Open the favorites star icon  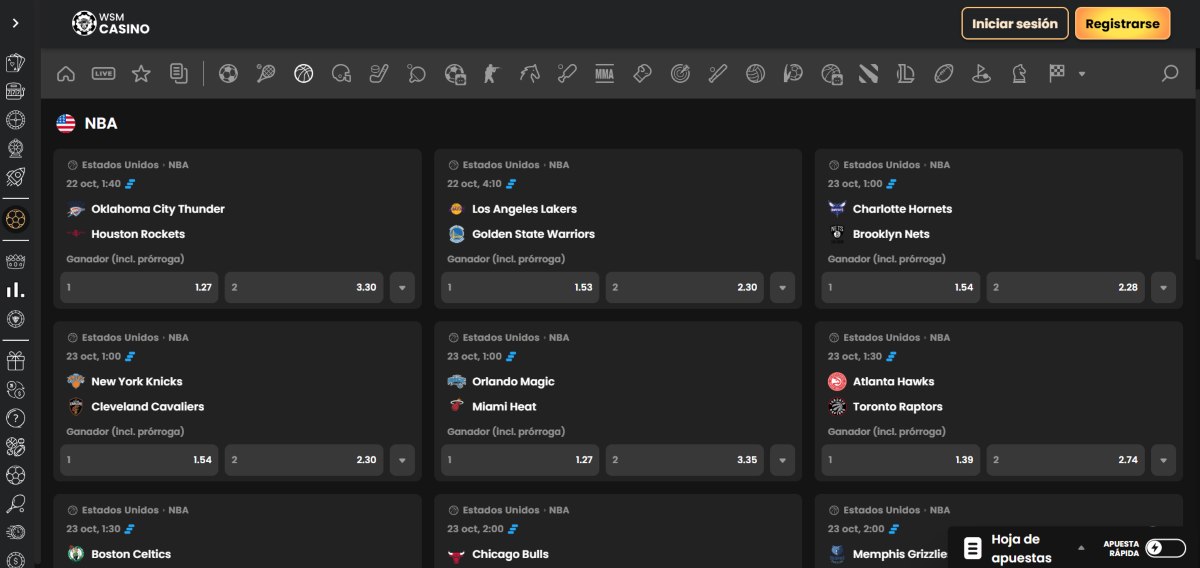coord(141,73)
